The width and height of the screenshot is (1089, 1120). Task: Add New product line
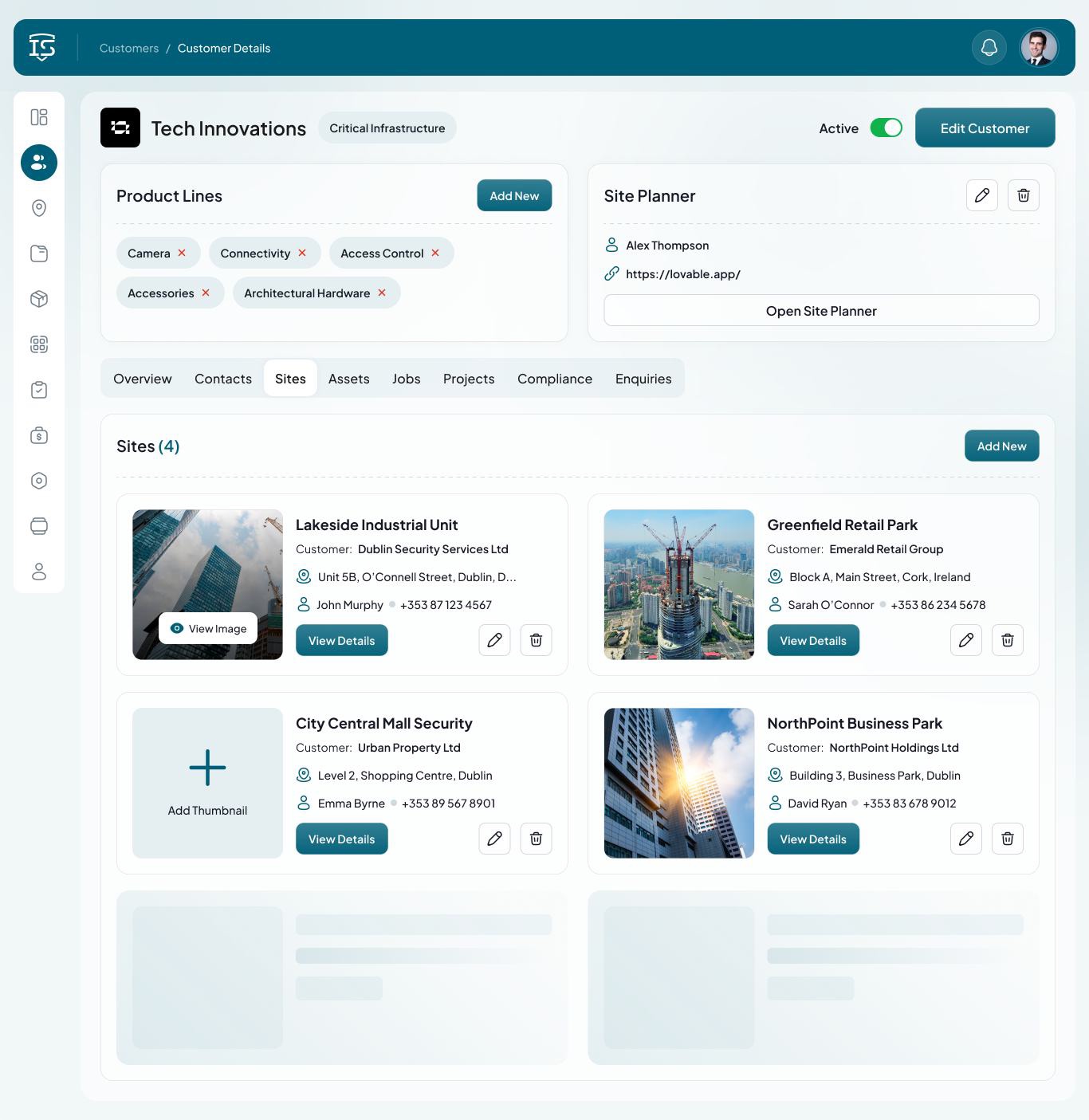pyautogui.click(x=514, y=195)
